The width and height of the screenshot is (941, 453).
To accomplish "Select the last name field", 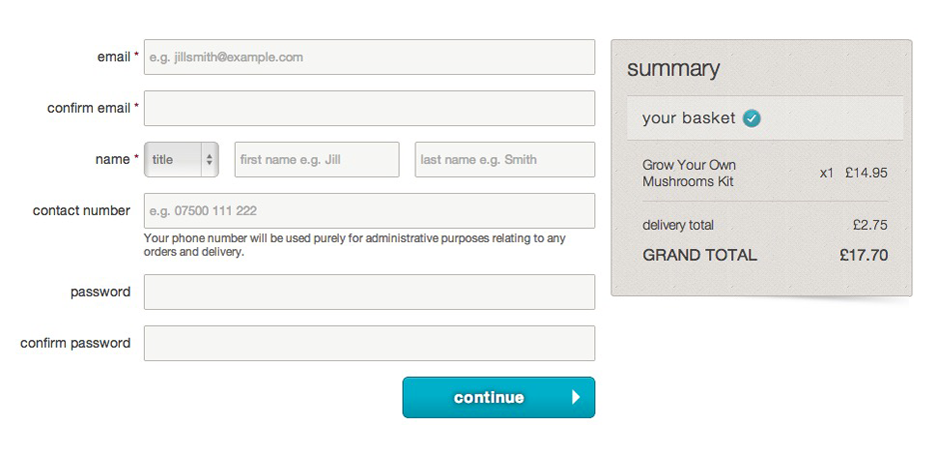I will pos(505,160).
